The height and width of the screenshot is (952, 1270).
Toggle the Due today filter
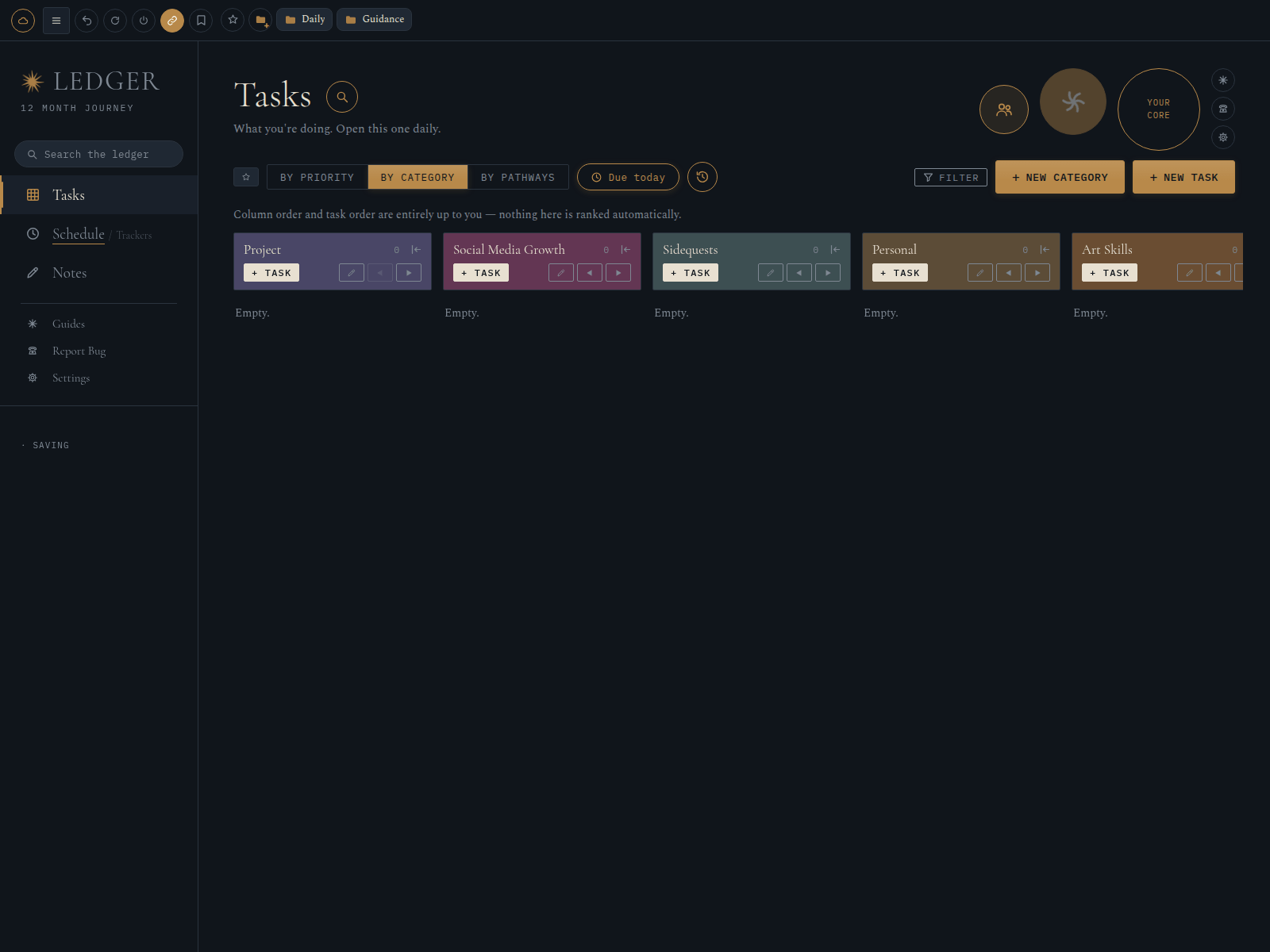click(x=628, y=177)
